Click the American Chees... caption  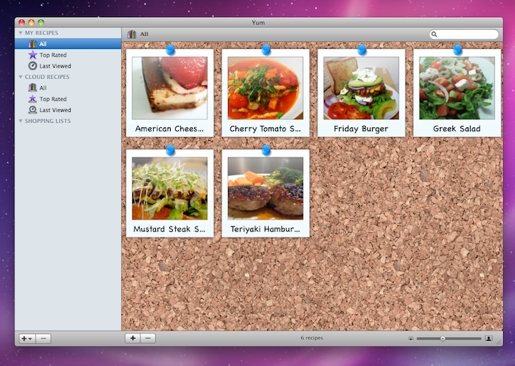click(169, 129)
